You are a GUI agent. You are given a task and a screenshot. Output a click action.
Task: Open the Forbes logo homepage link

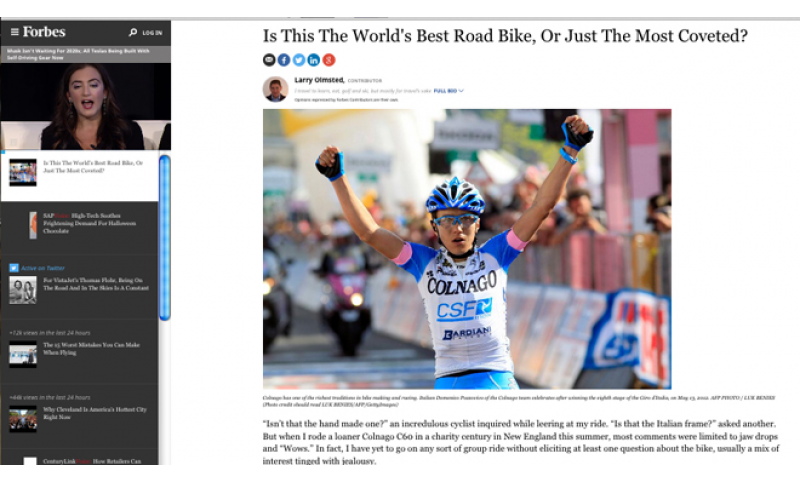tap(44, 32)
